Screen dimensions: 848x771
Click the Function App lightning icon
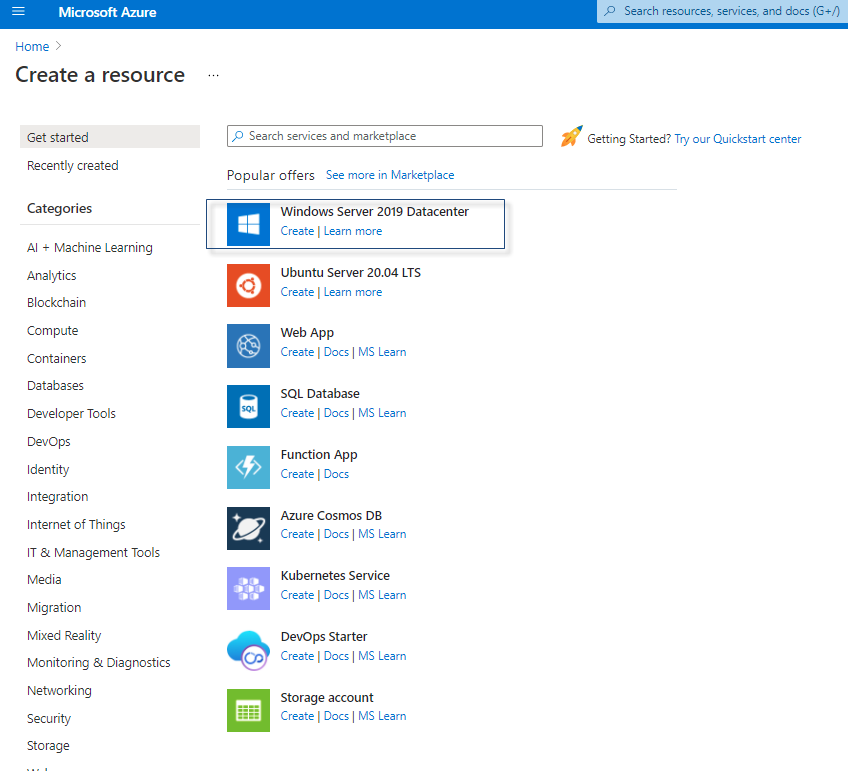point(248,468)
